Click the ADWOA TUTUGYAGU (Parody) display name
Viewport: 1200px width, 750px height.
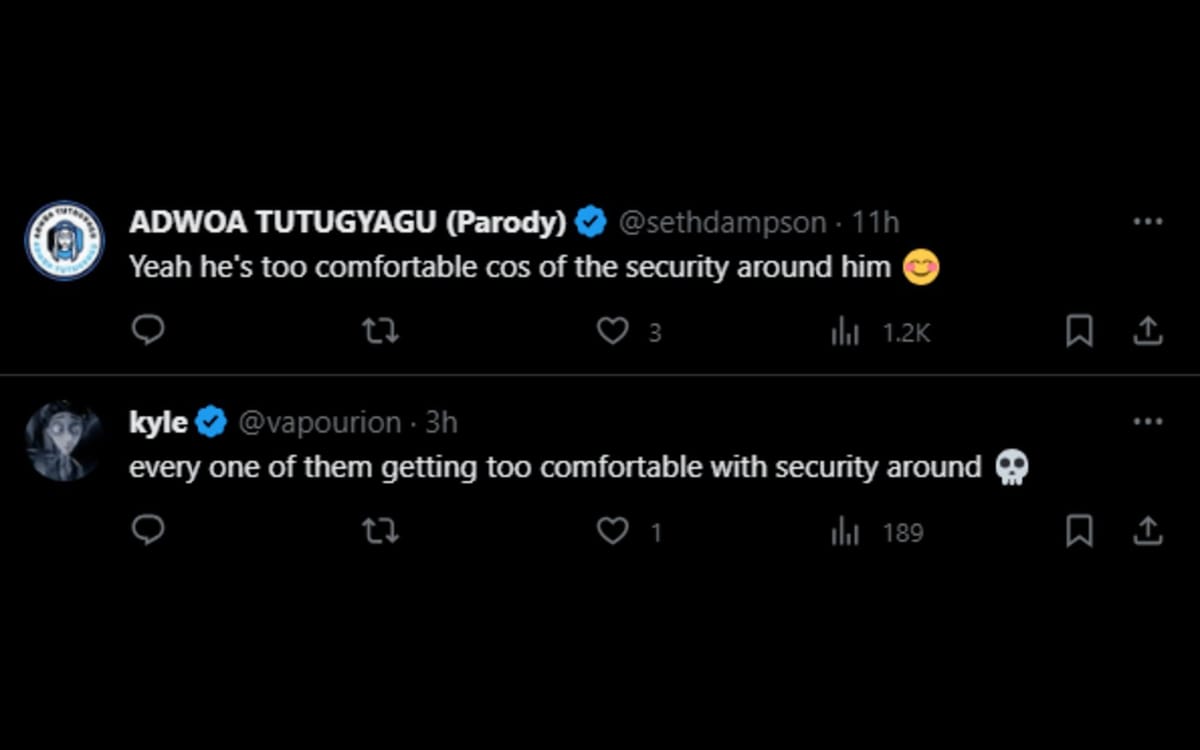pyautogui.click(x=347, y=222)
